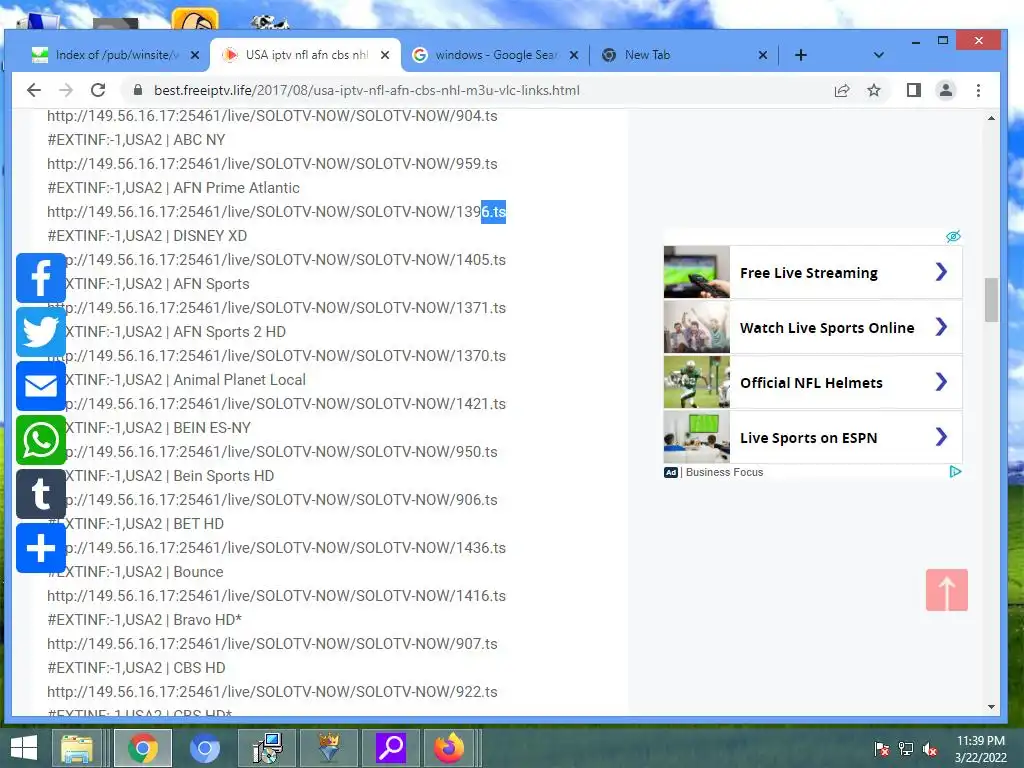Click muted volume tray icon
1024x768 pixels.
tap(929, 748)
